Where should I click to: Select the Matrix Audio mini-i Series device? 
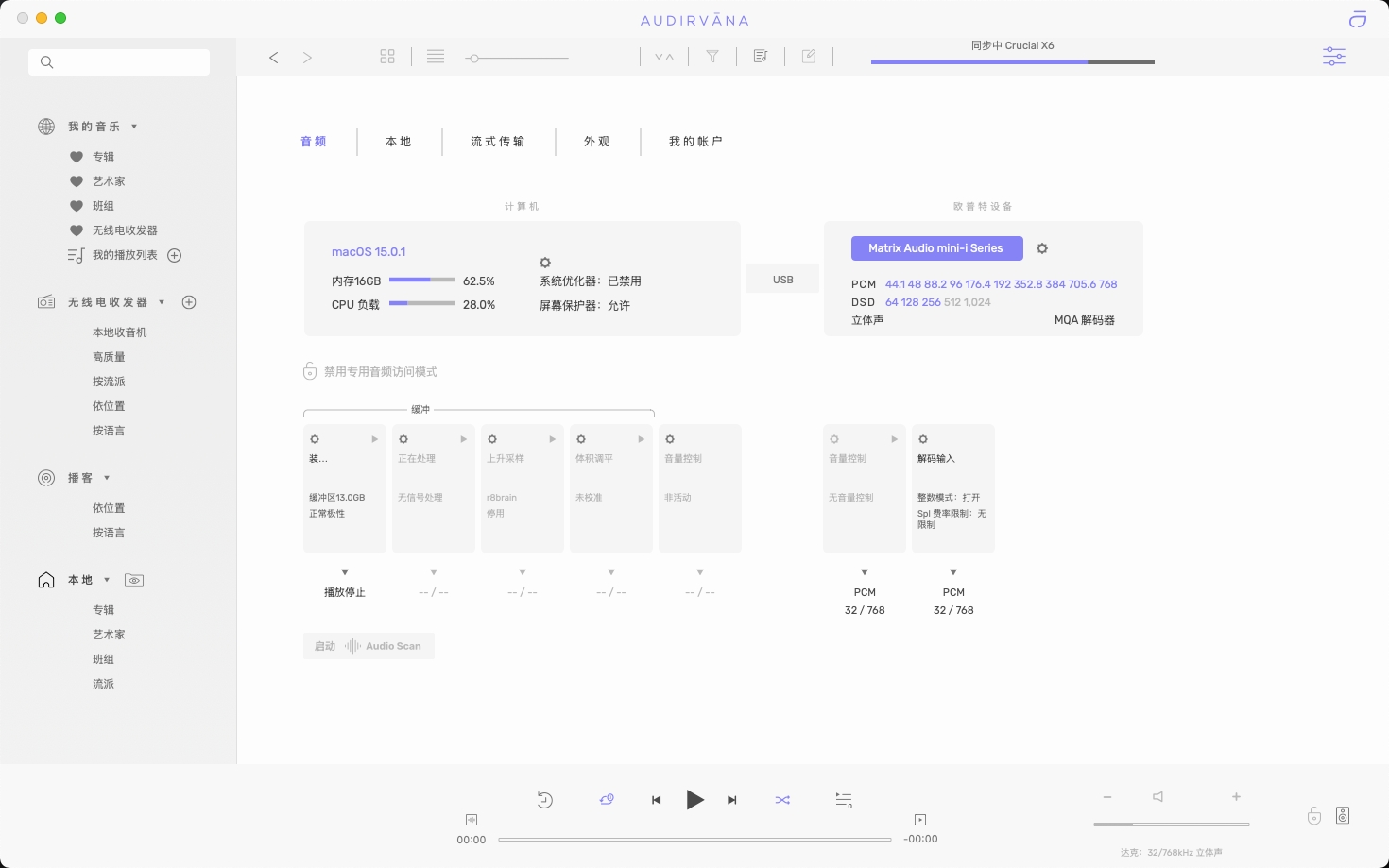pos(936,248)
